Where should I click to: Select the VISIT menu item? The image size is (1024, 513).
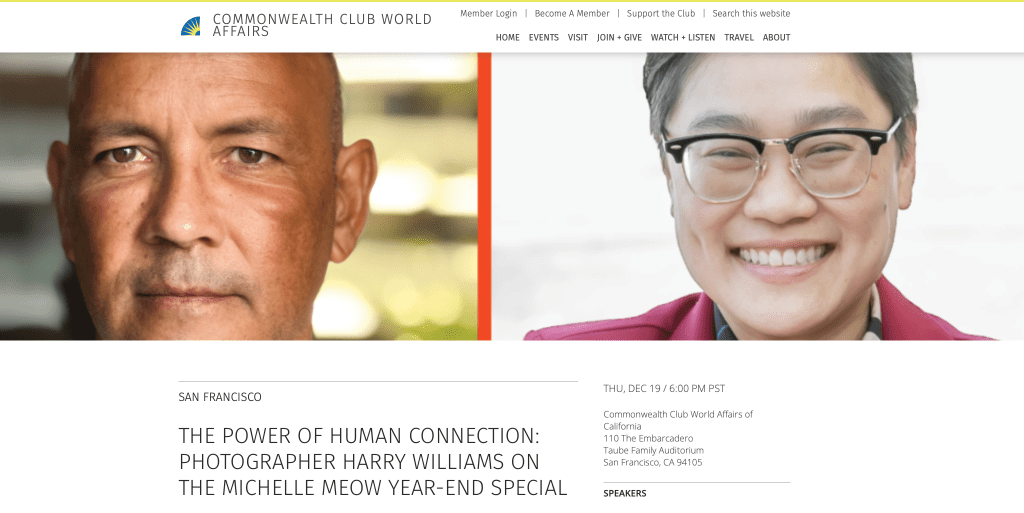click(x=577, y=37)
